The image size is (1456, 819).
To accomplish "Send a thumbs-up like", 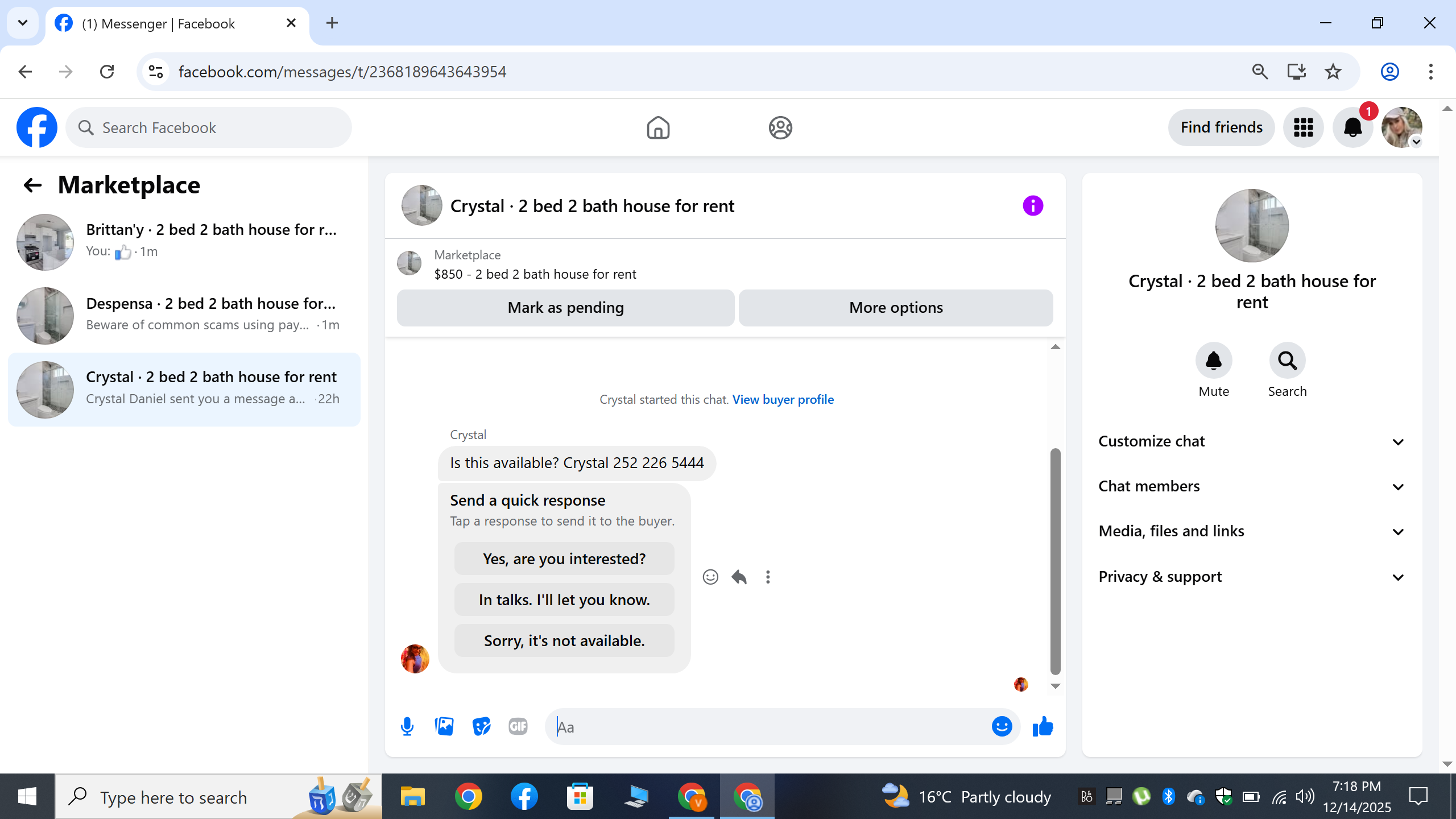I will tap(1043, 726).
